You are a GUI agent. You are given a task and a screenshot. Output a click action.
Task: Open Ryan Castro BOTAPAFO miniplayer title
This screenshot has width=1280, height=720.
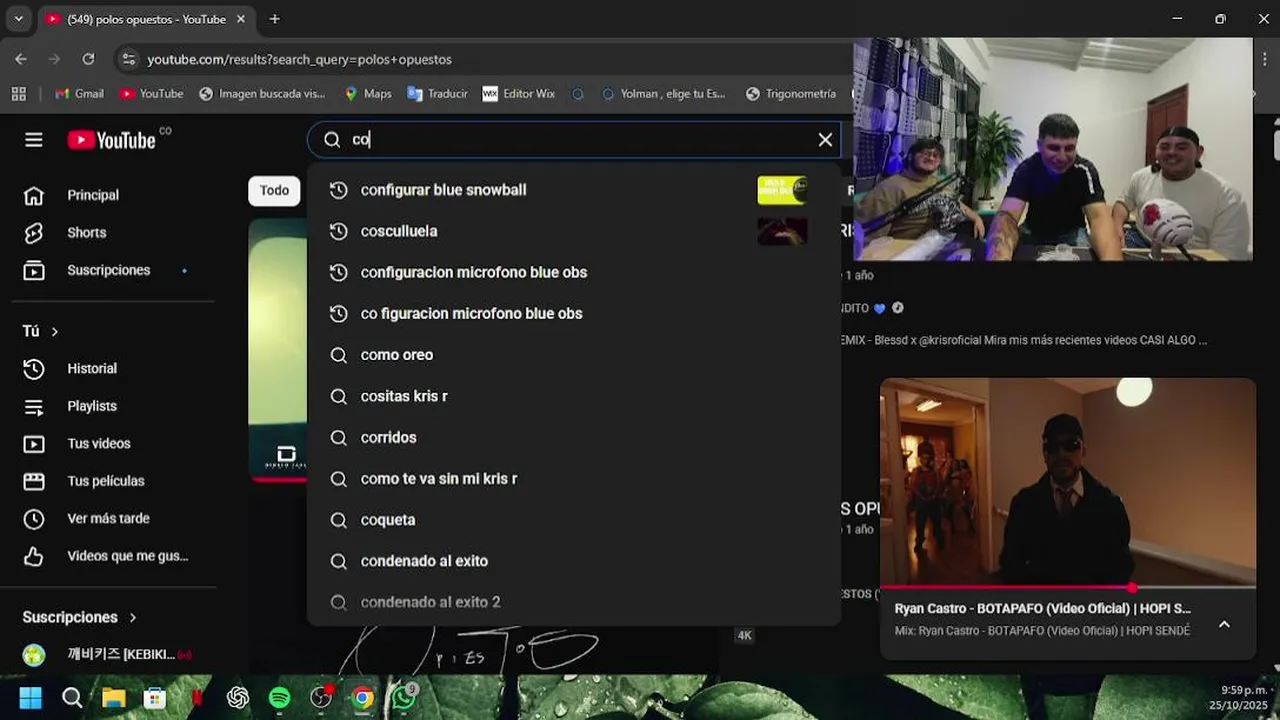[x=1043, y=608]
